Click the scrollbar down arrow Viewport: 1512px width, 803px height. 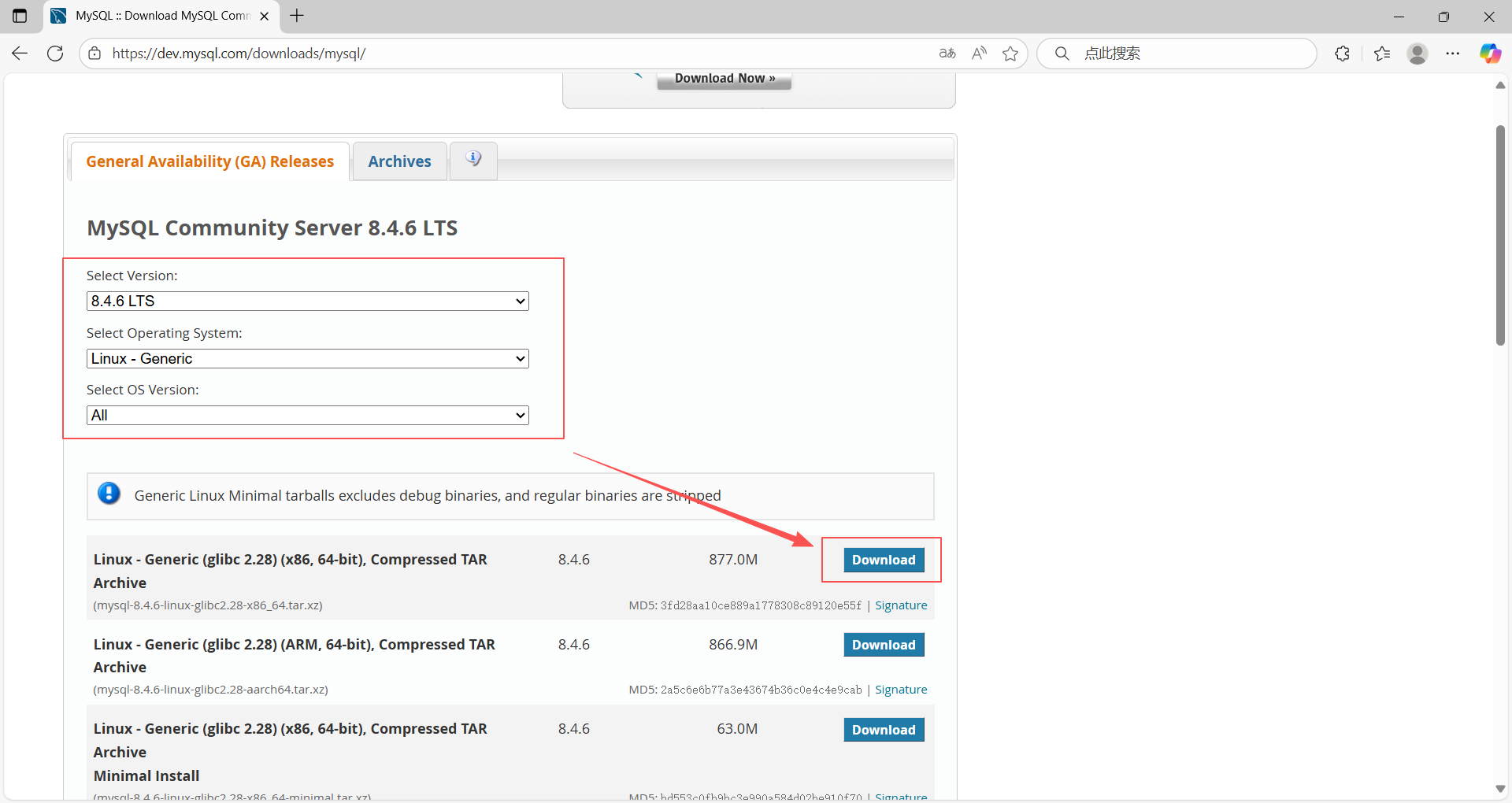click(x=1500, y=789)
